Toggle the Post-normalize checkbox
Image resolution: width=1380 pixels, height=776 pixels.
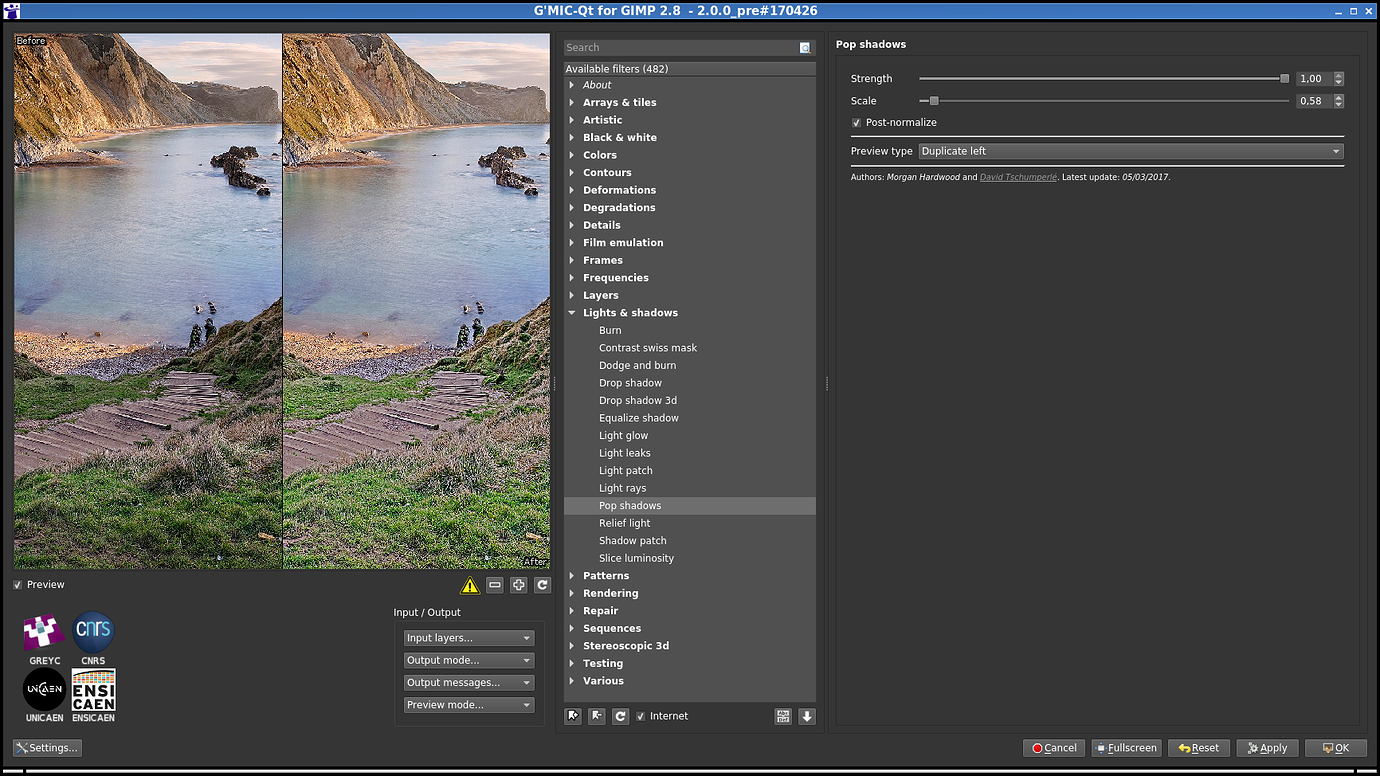click(x=856, y=122)
